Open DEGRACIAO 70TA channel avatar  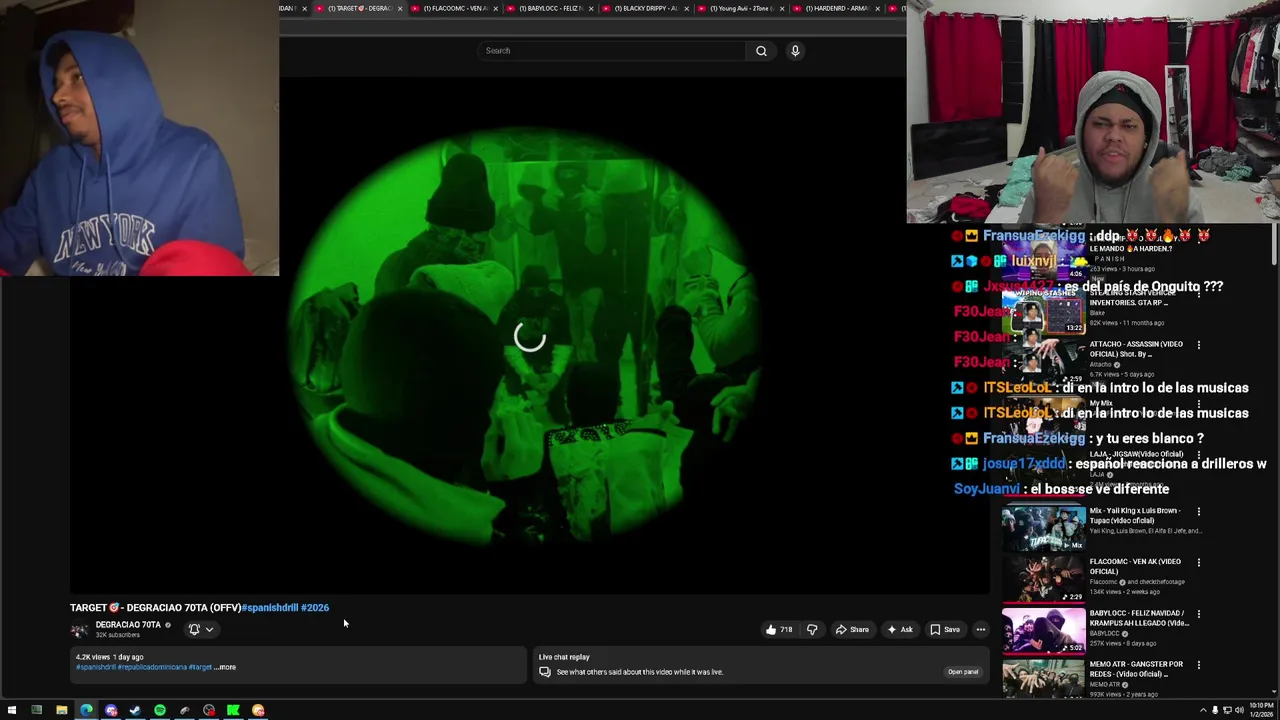point(79,630)
